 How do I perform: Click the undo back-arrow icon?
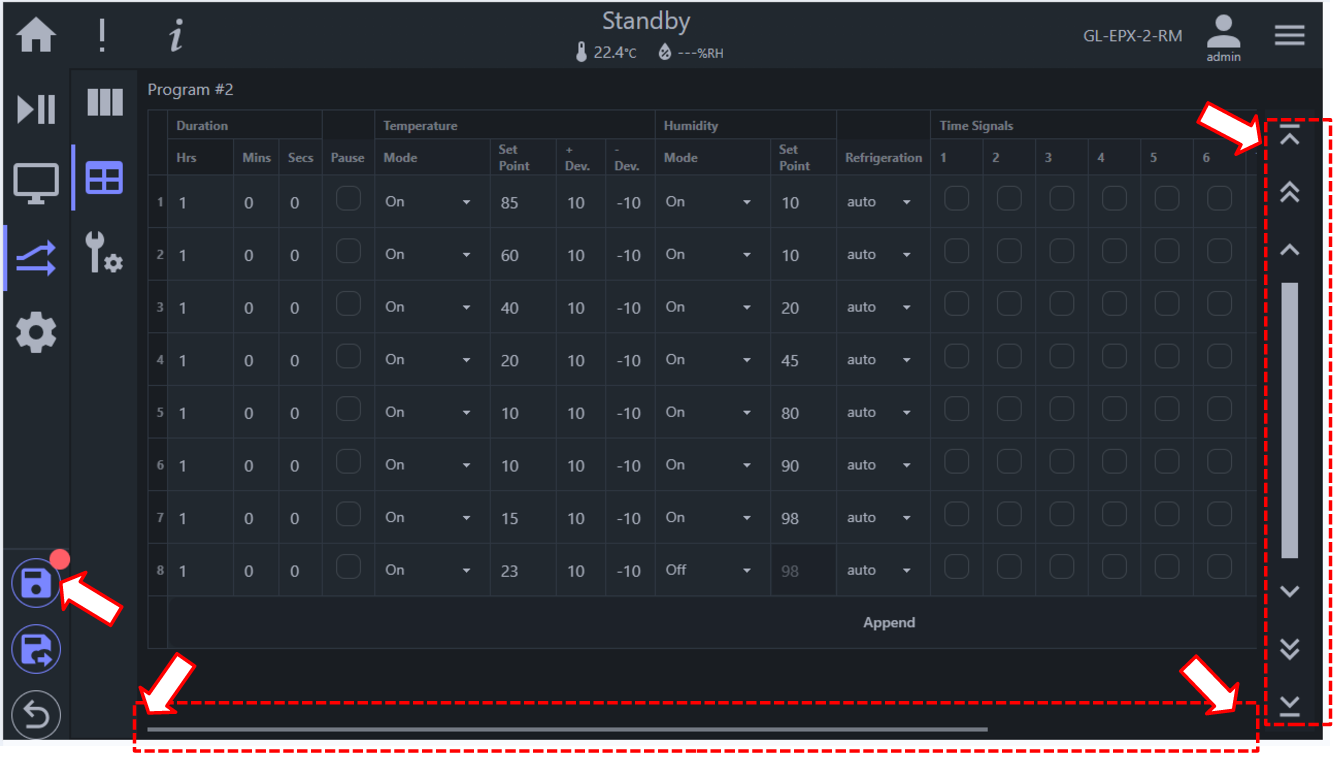(x=36, y=716)
